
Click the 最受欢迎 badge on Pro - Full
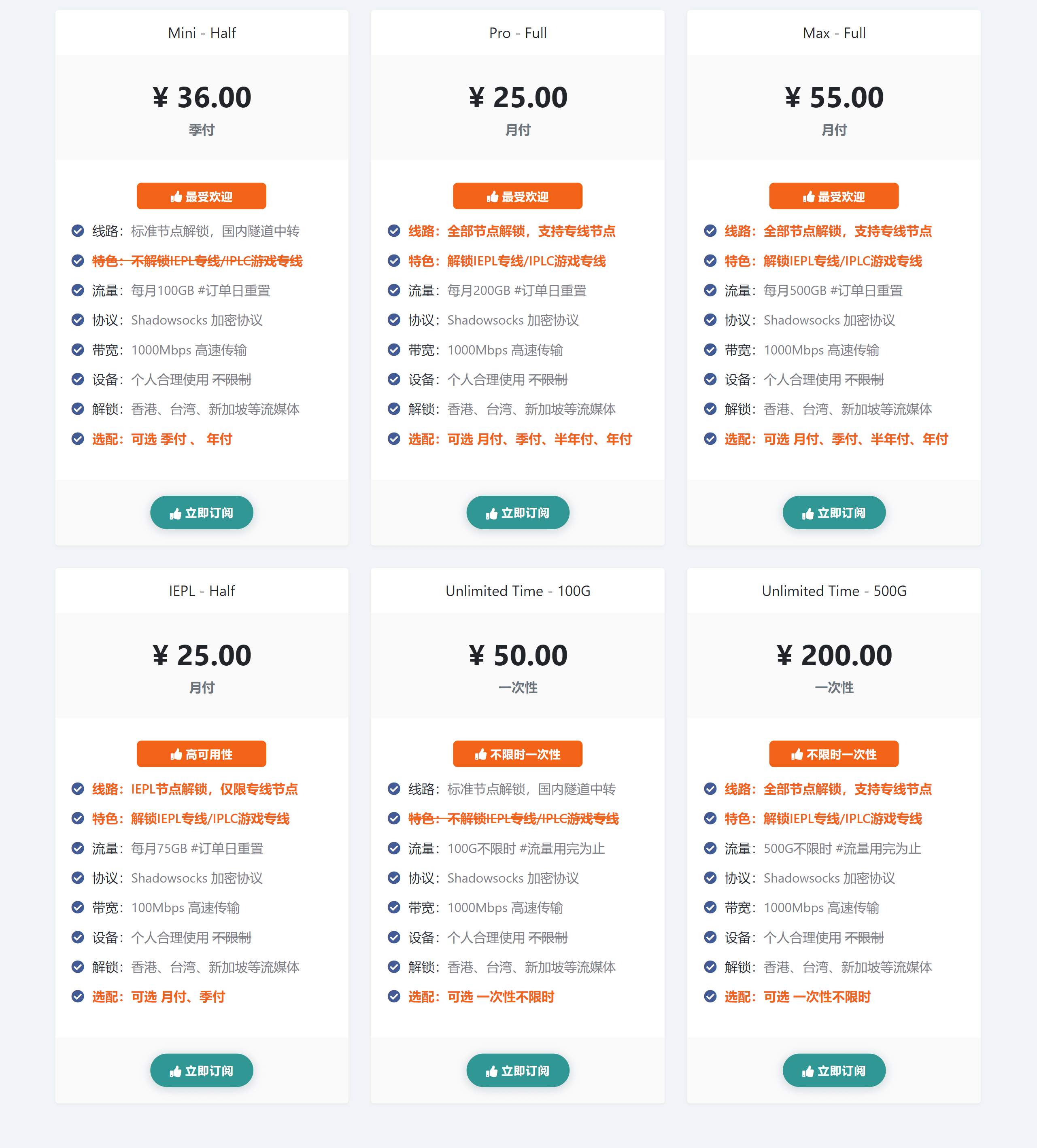518,196
